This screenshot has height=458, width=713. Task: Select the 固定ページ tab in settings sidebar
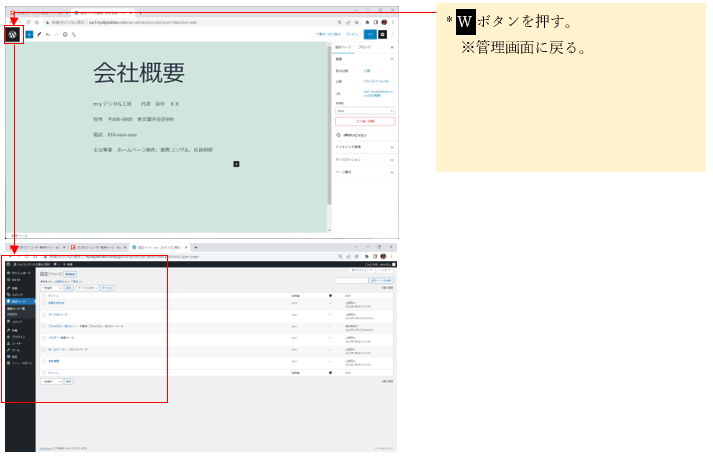[343, 47]
